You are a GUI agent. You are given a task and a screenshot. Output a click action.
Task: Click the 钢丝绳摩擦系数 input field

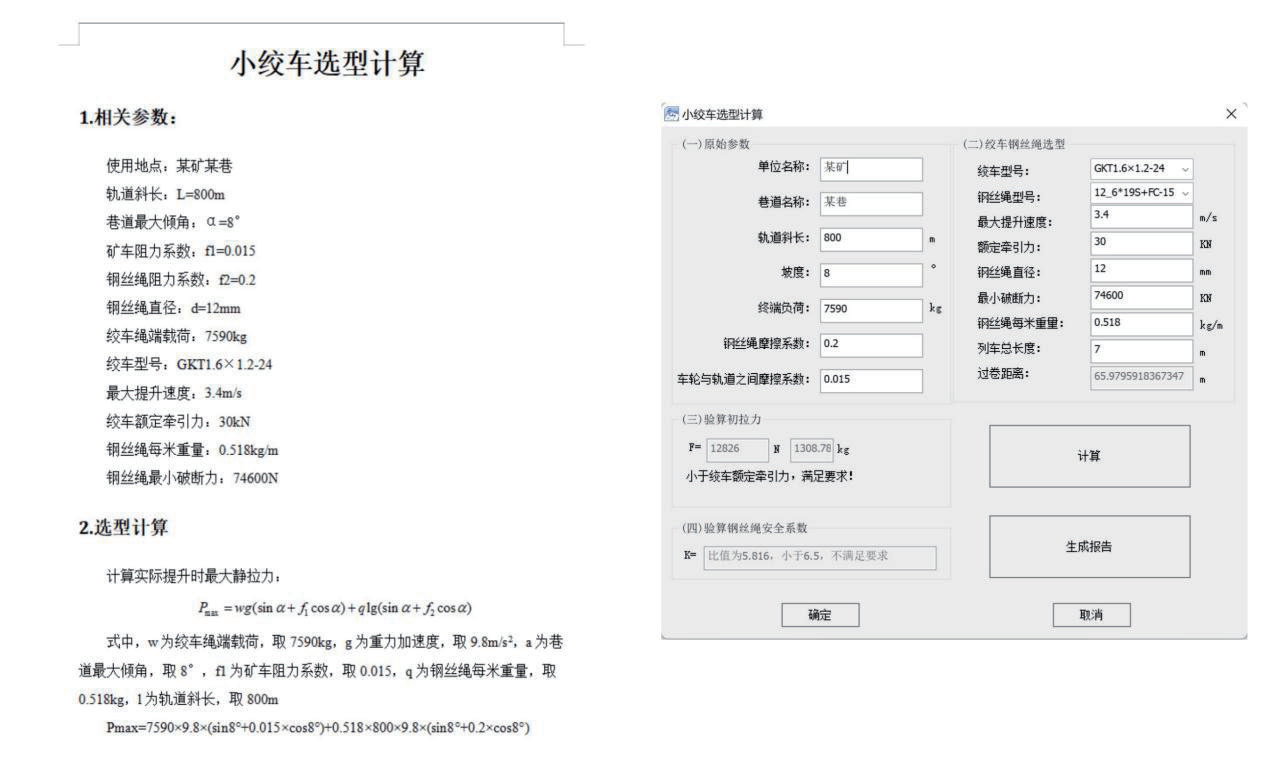coord(870,344)
